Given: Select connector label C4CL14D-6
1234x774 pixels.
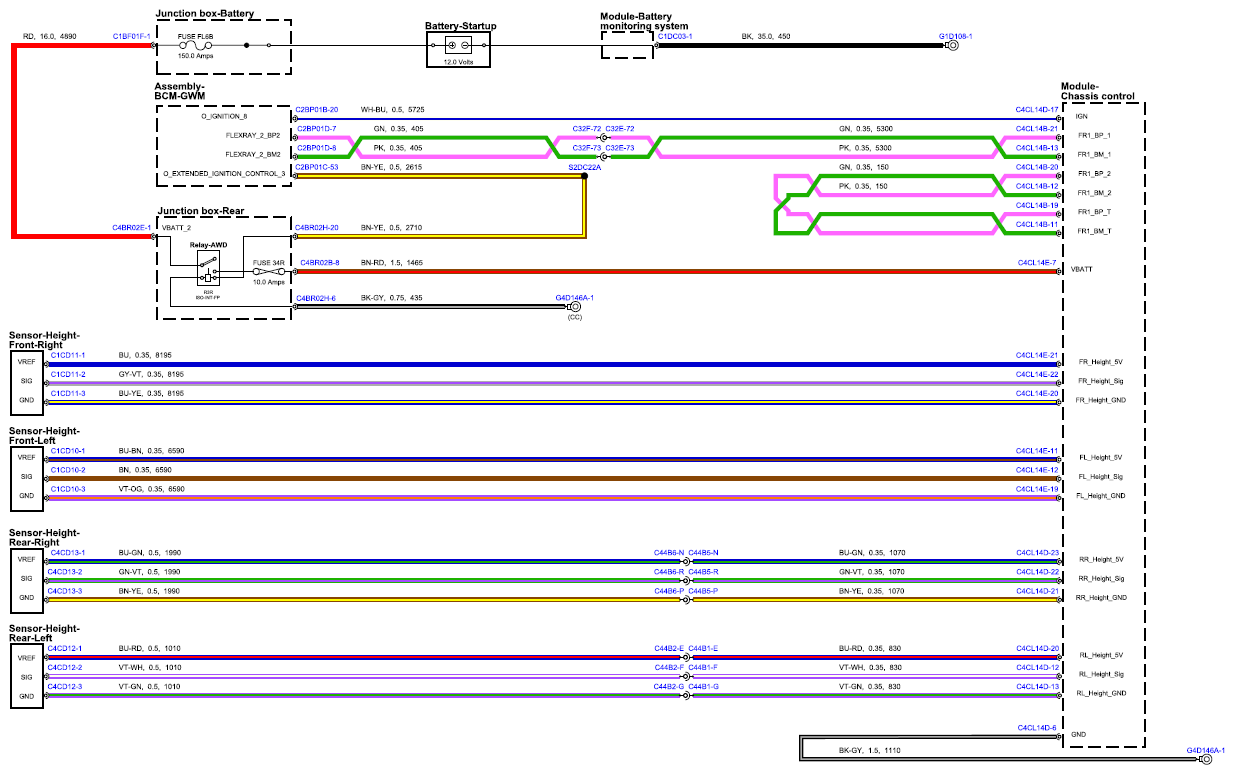Looking at the screenshot, I should 1037,727.
